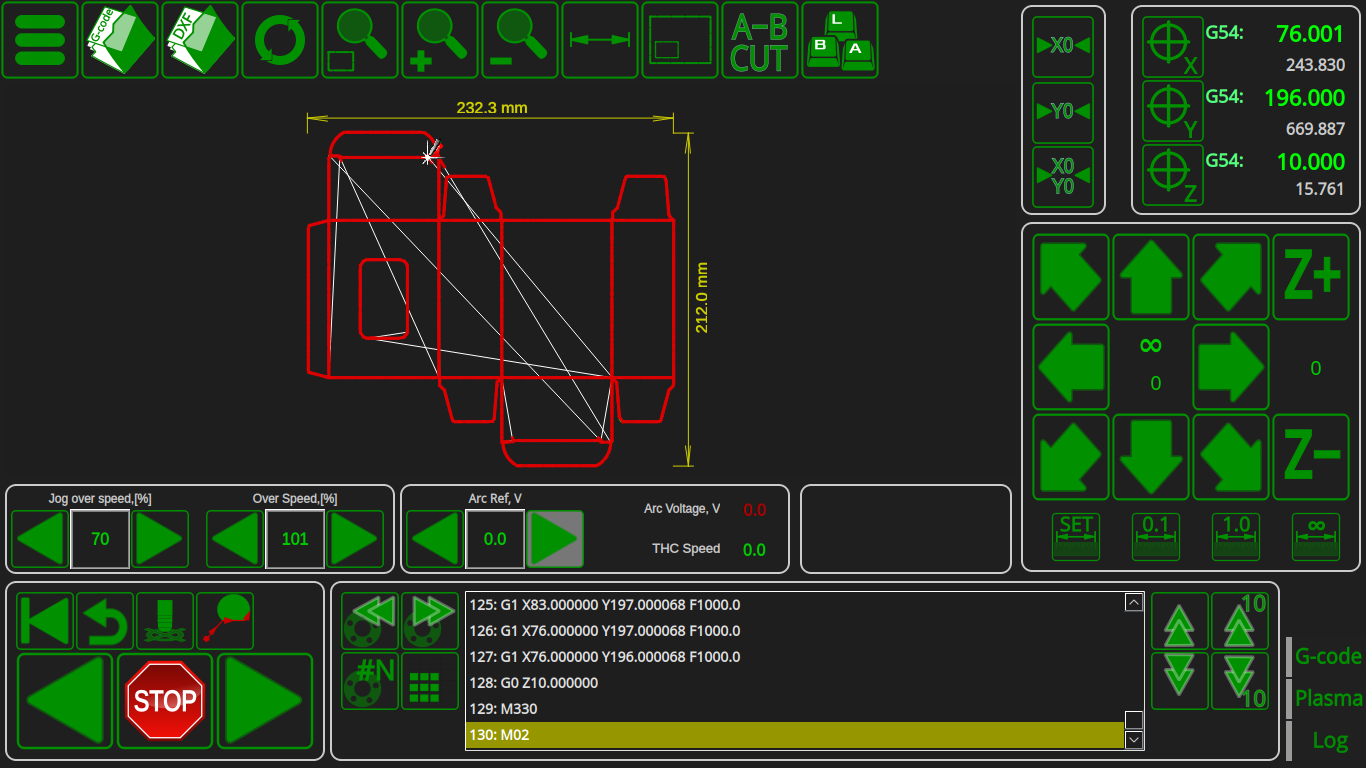Open the Log tab
Image resolution: width=1366 pixels, height=768 pixels.
(x=1330, y=740)
